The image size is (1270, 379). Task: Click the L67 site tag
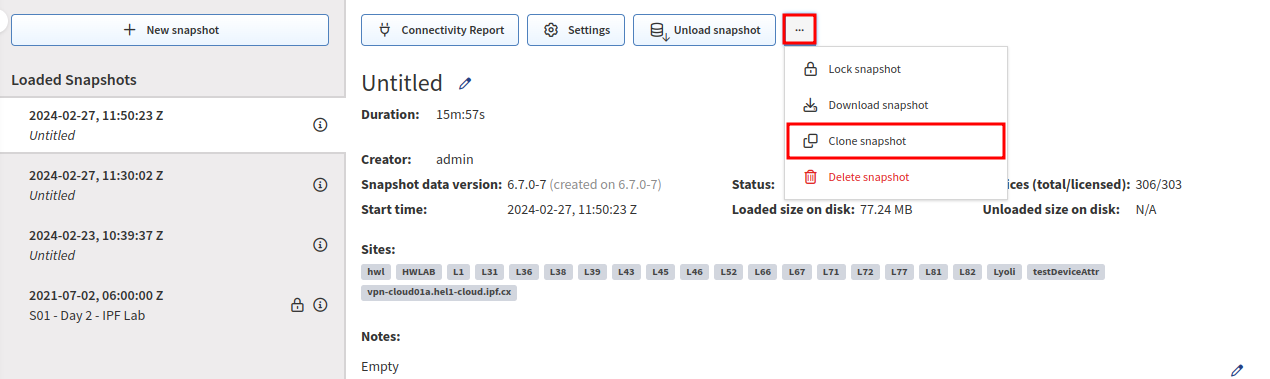pos(797,272)
